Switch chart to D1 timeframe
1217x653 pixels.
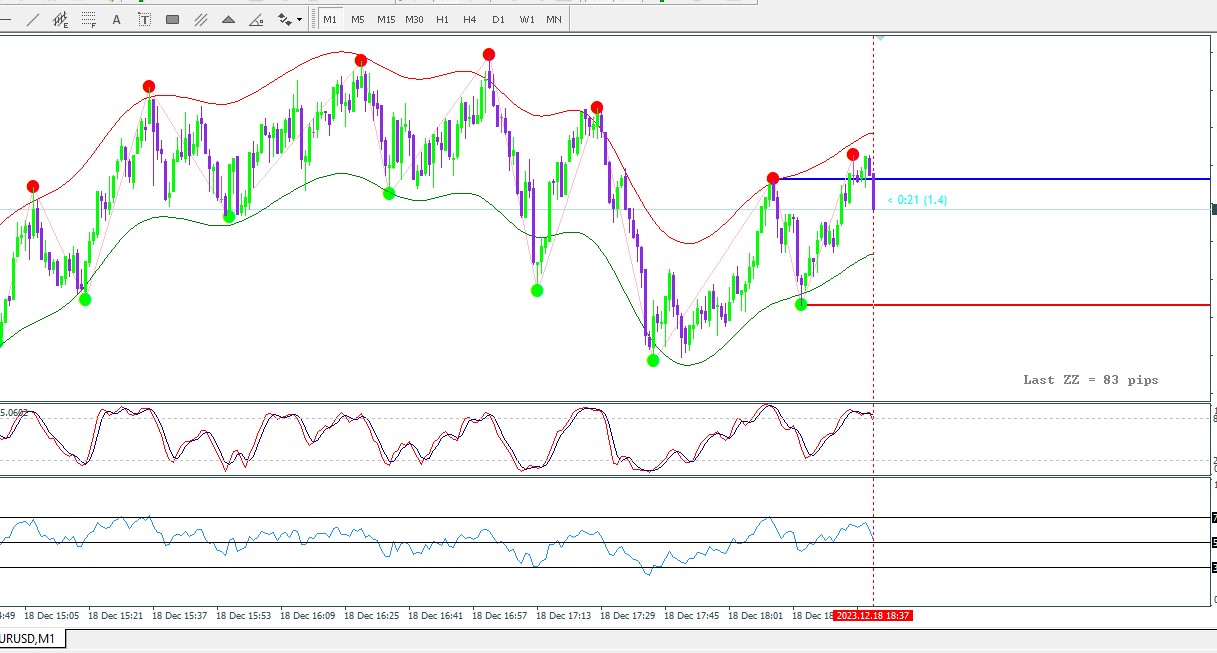point(498,19)
